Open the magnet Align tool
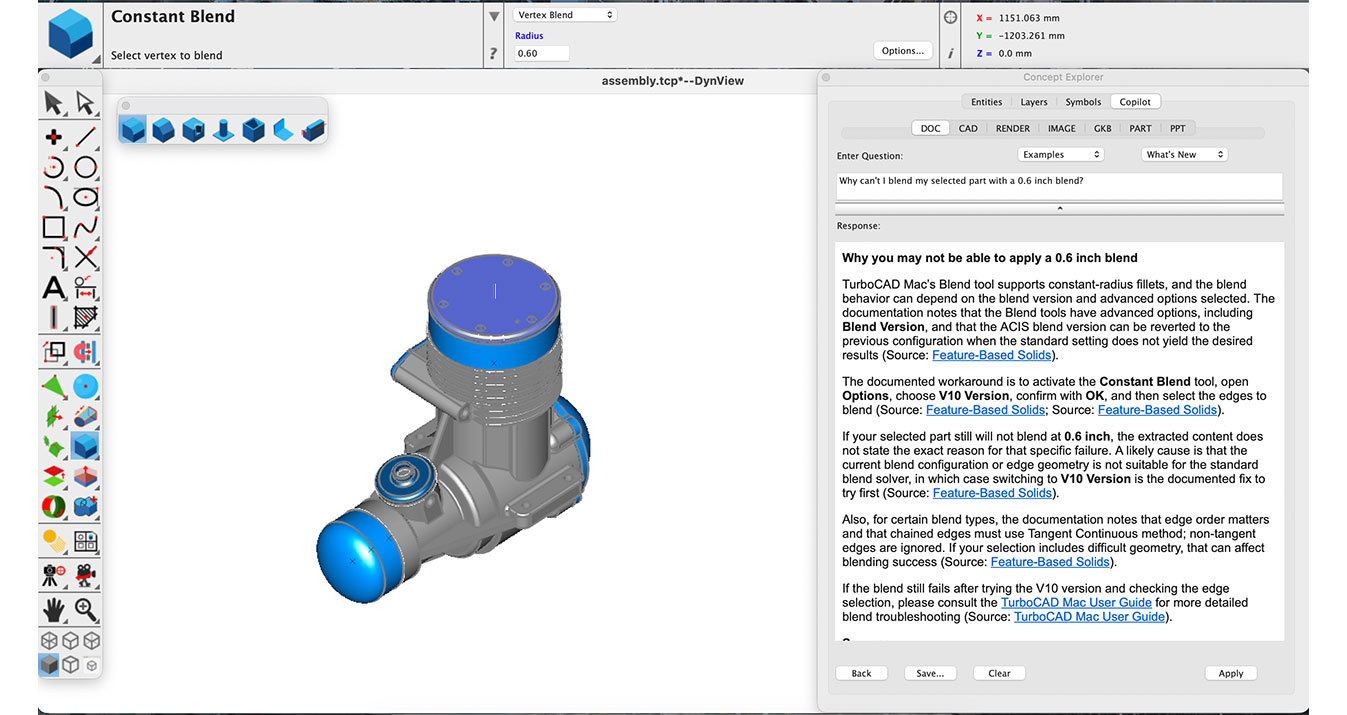 (x=85, y=352)
